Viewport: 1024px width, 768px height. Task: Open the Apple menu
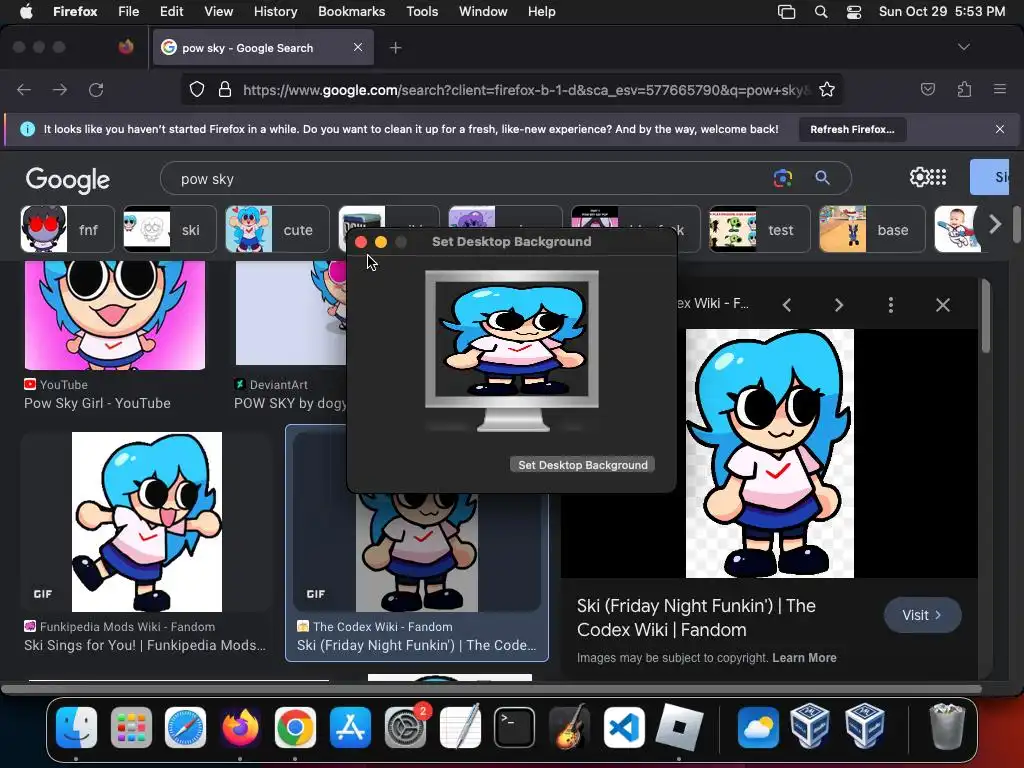[x=26, y=12]
